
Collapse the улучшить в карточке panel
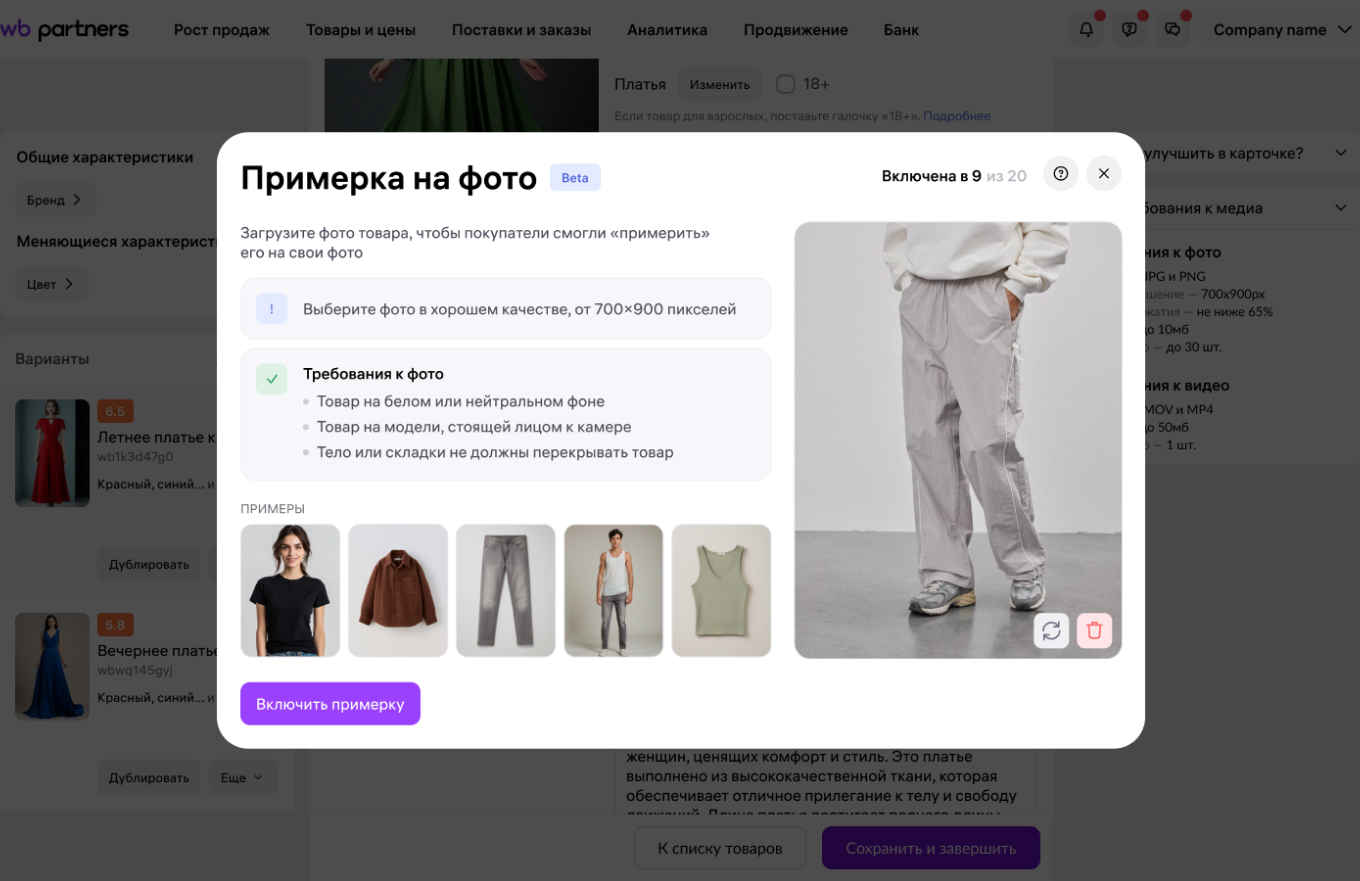pyautogui.click(x=1341, y=153)
